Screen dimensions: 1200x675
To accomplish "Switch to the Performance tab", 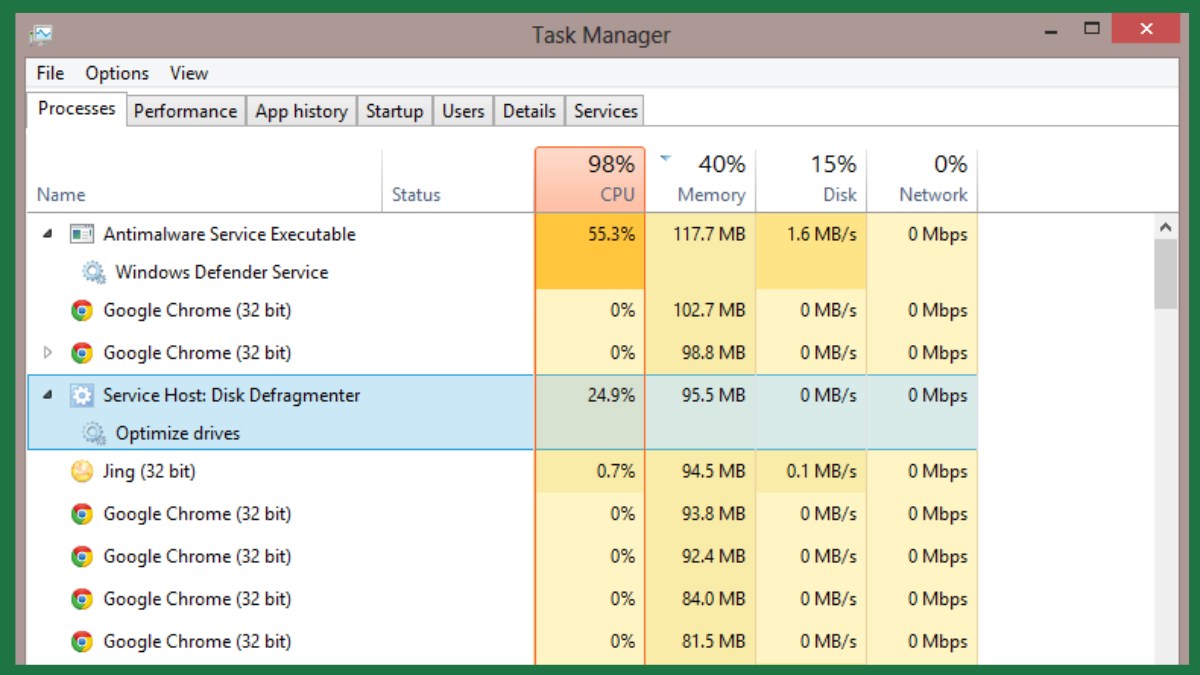I will click(x=185, y=111).
